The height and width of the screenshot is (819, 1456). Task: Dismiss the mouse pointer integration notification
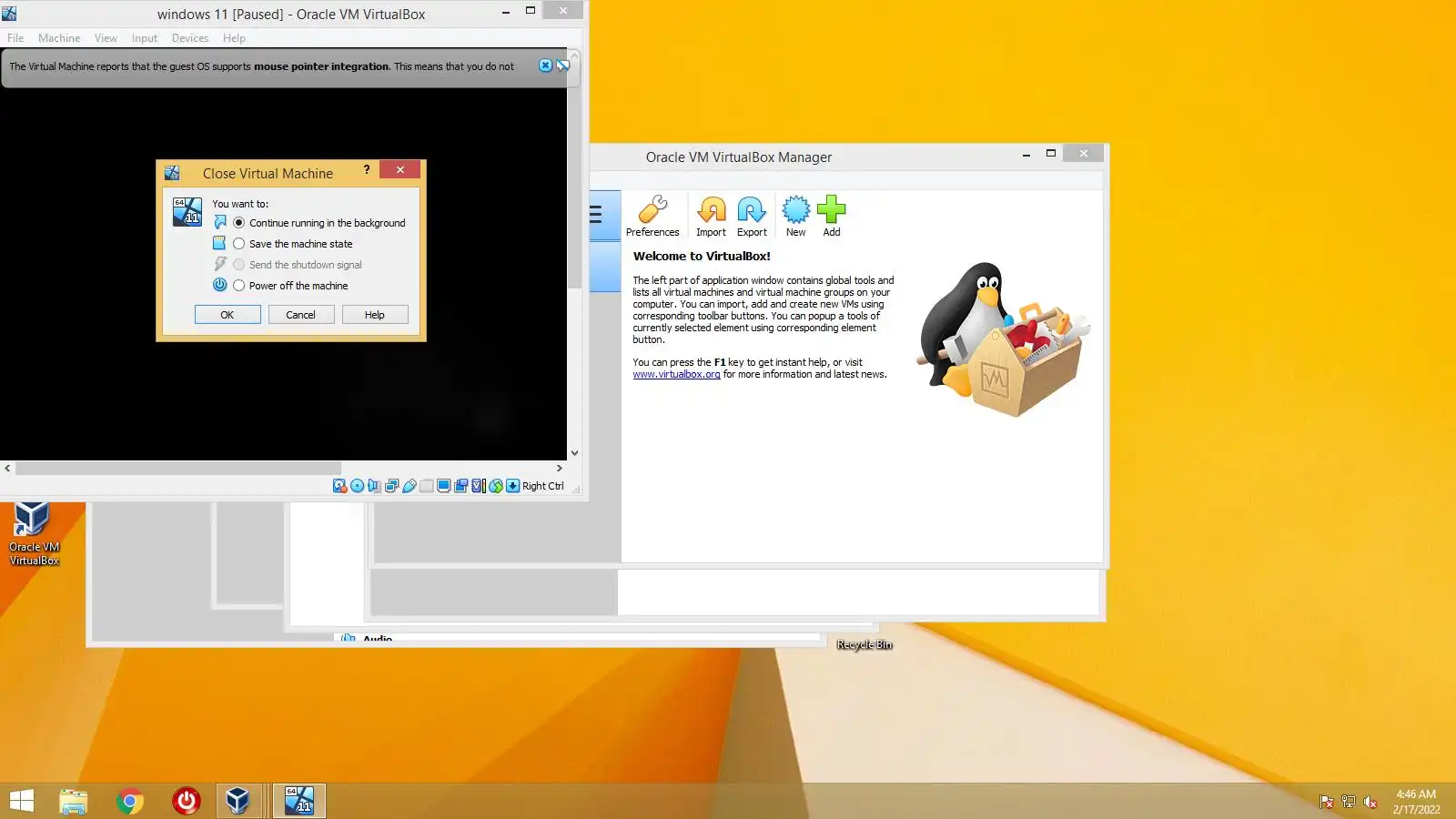point(545,66)
